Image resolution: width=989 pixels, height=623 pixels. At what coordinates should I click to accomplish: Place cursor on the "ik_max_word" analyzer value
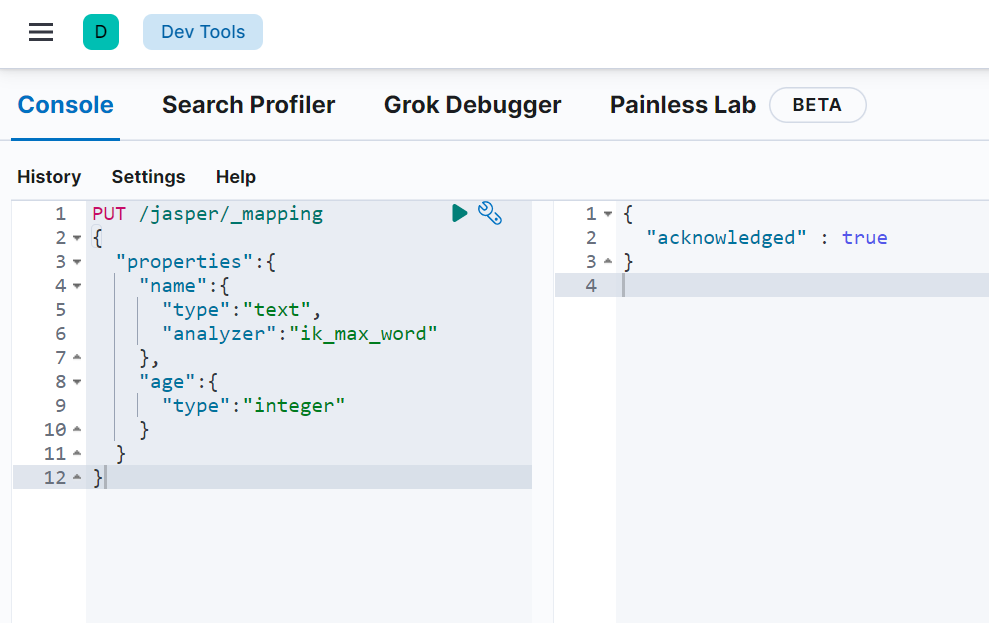click(364, 334)
